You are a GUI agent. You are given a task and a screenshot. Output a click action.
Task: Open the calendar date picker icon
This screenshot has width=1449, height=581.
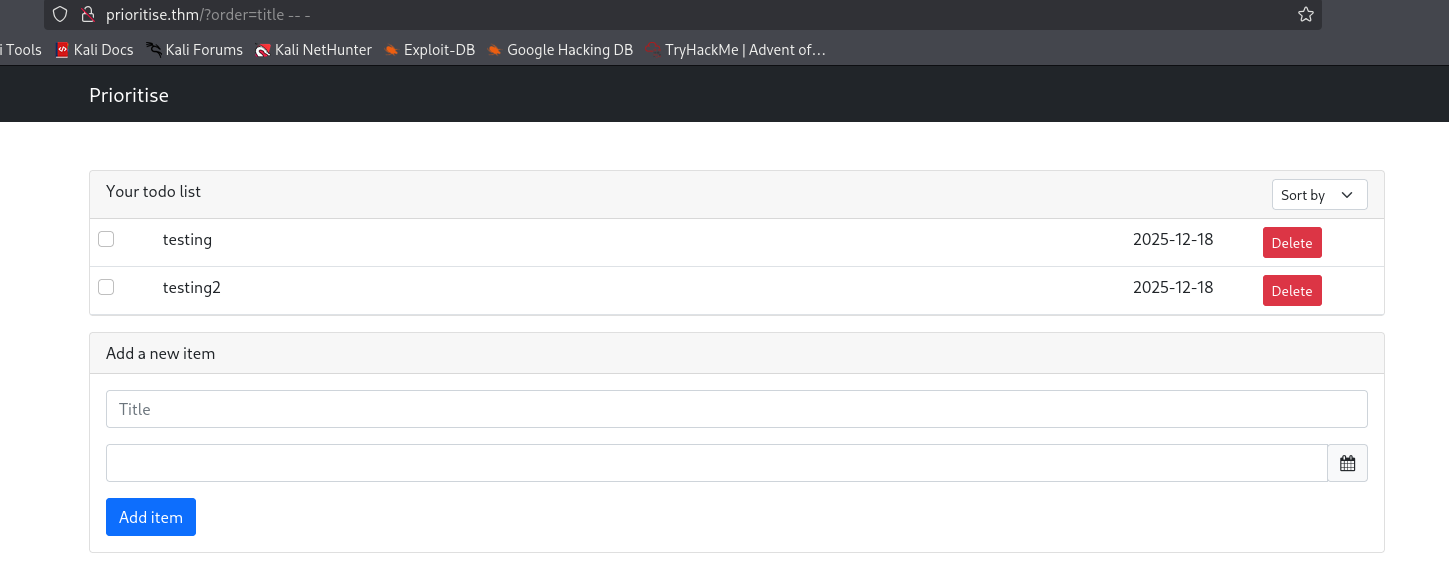[x=1347, y=463]
